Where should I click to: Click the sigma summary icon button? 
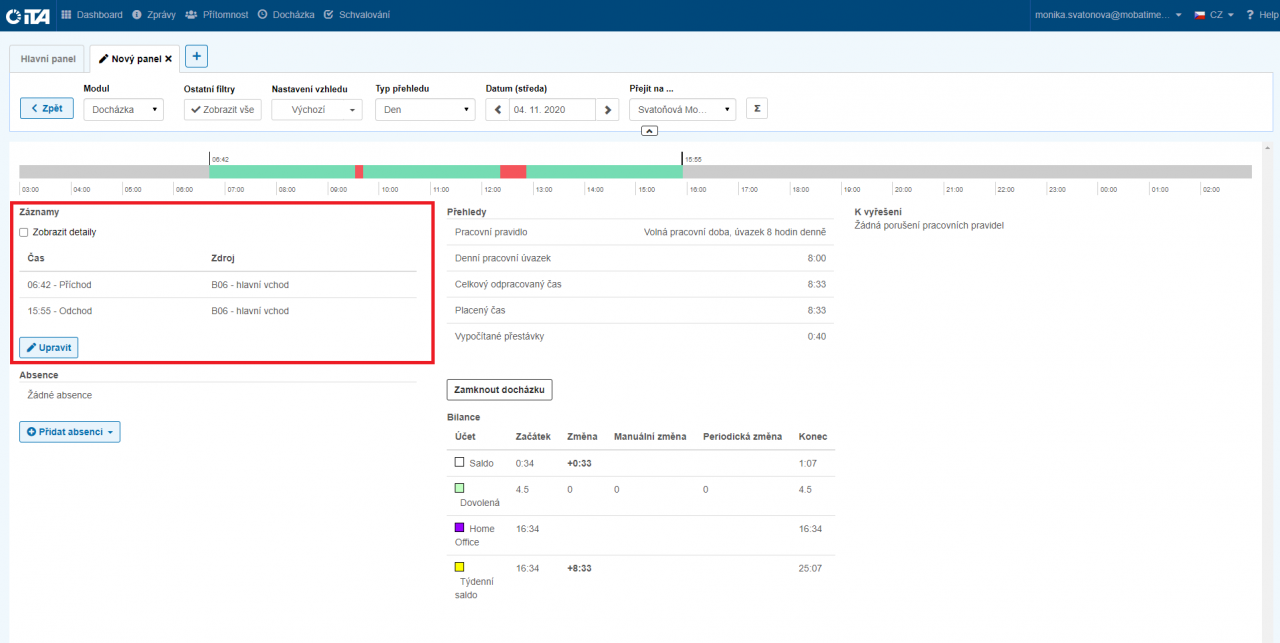click(x=756, y=108)
